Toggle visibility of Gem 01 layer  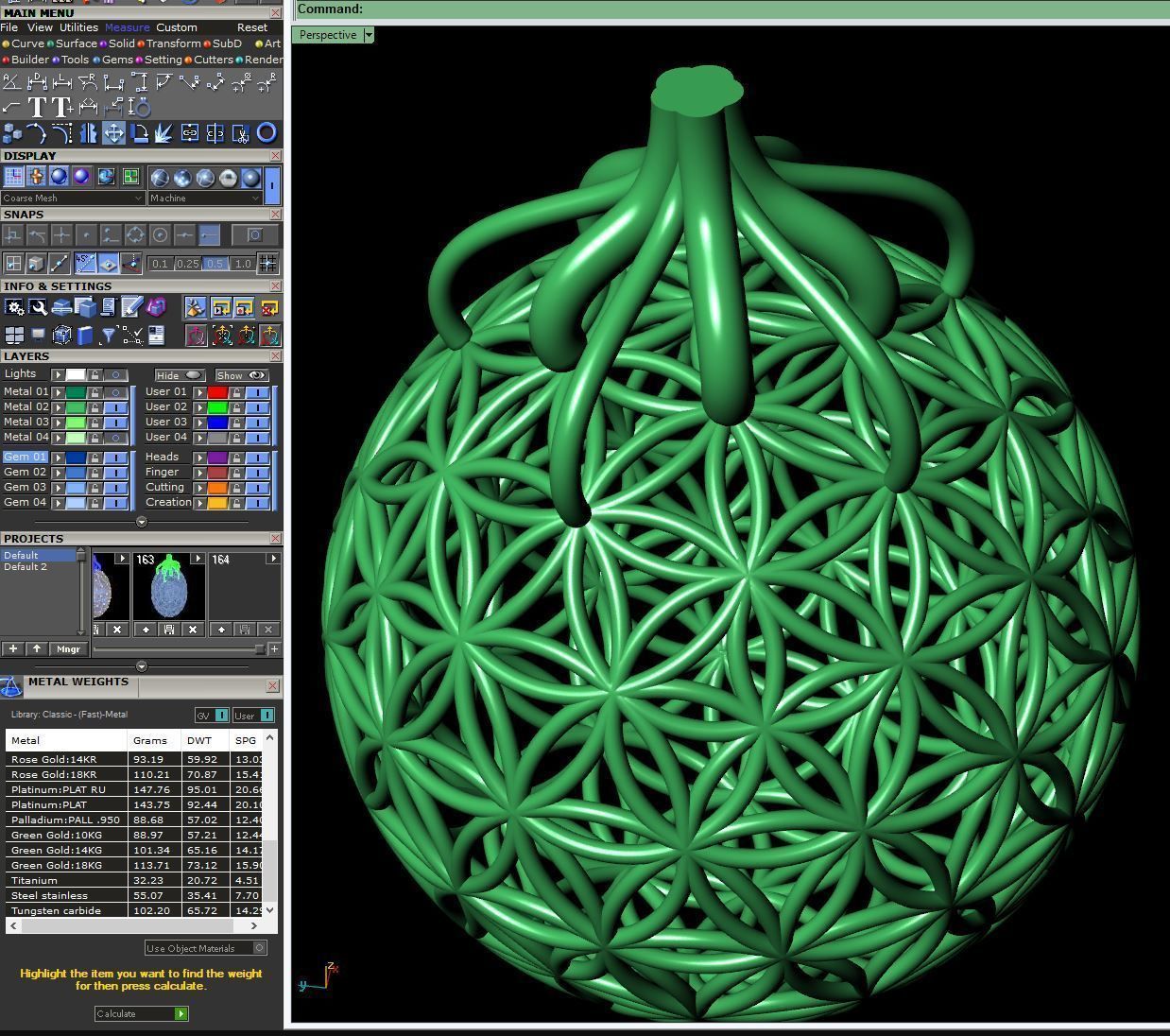click(115, 458)
